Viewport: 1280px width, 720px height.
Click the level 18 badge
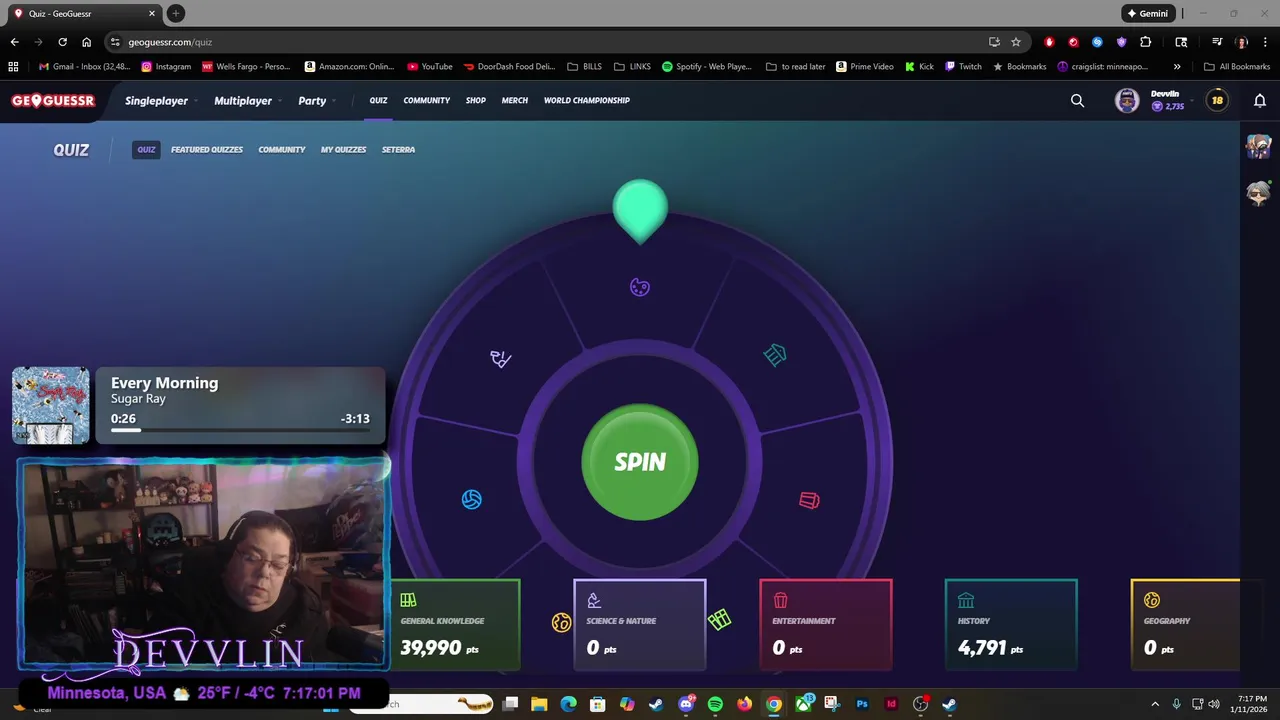point(1217,100)
